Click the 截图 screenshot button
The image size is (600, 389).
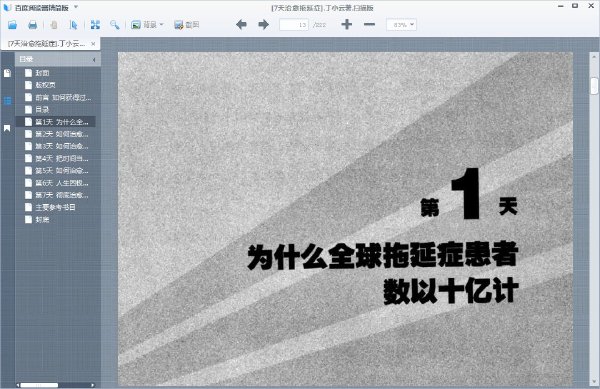pos(186,25)
